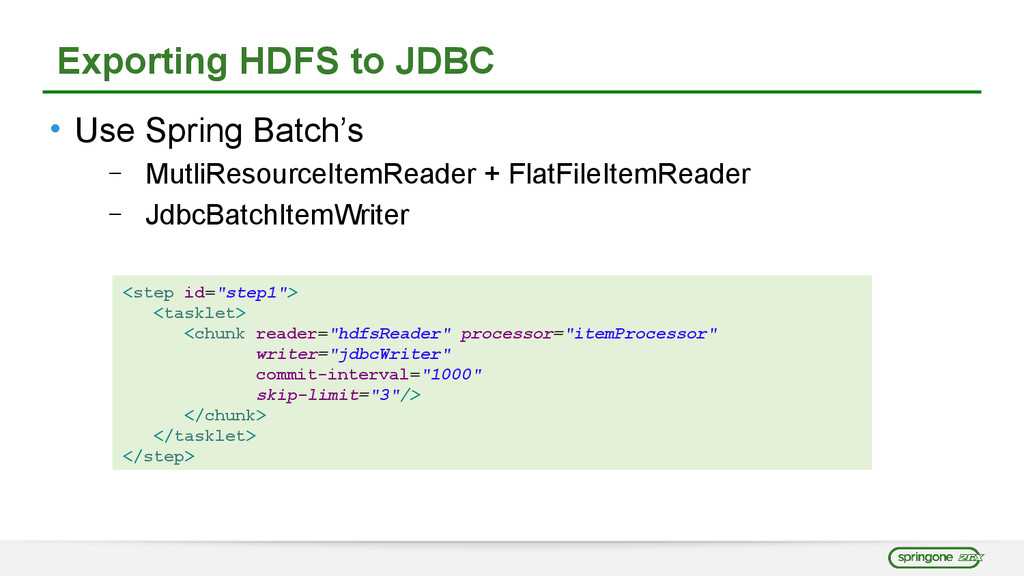Screen dimensions: 1024x576
Task: Click the '<chunk' opening tag in the code
Action: click(x=214, y=334)
